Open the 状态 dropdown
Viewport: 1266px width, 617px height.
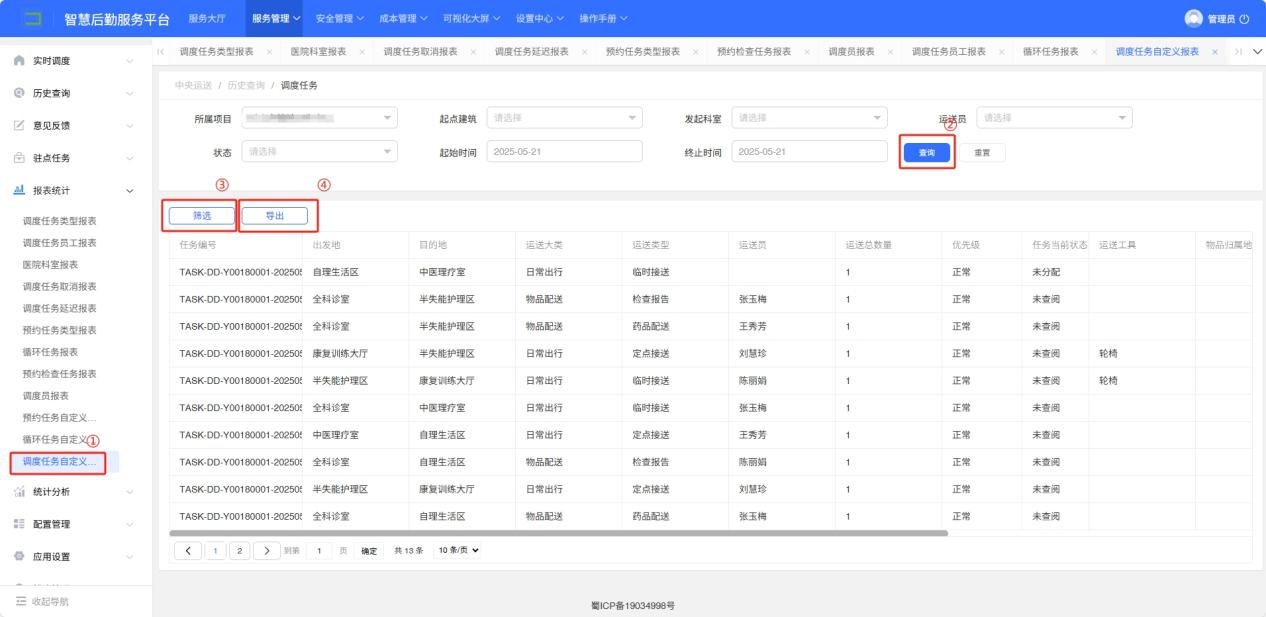coord(318,152)
